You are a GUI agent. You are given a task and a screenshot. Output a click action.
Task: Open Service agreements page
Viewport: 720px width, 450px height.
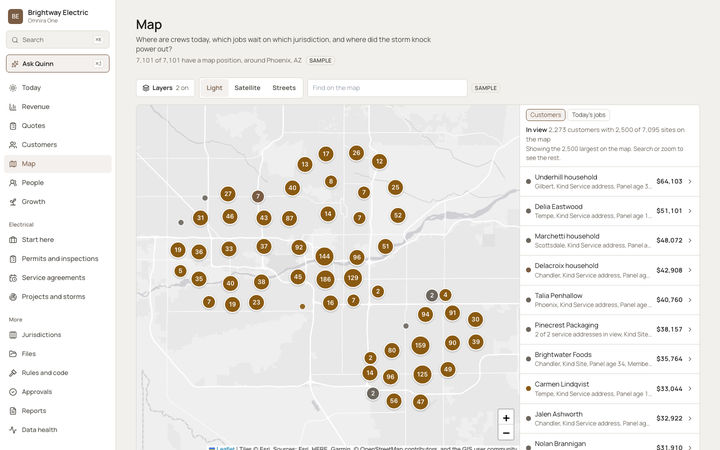pos(58,278)
